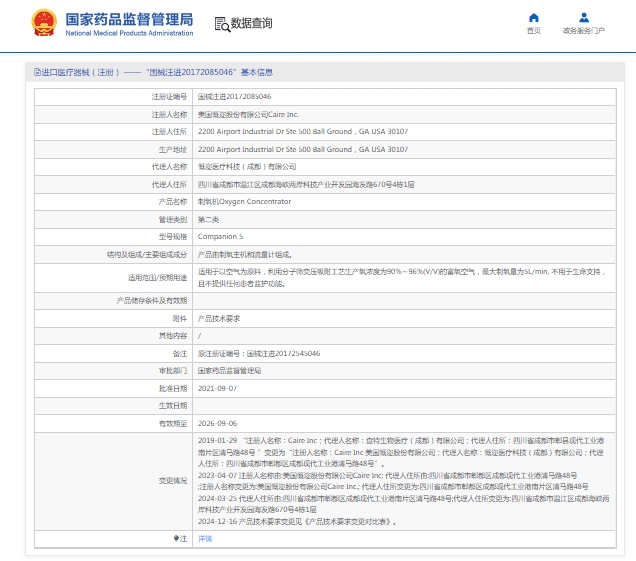636x561 pixels.
Task: Click the 数据查询 heading text
Action: coord(251,23)
